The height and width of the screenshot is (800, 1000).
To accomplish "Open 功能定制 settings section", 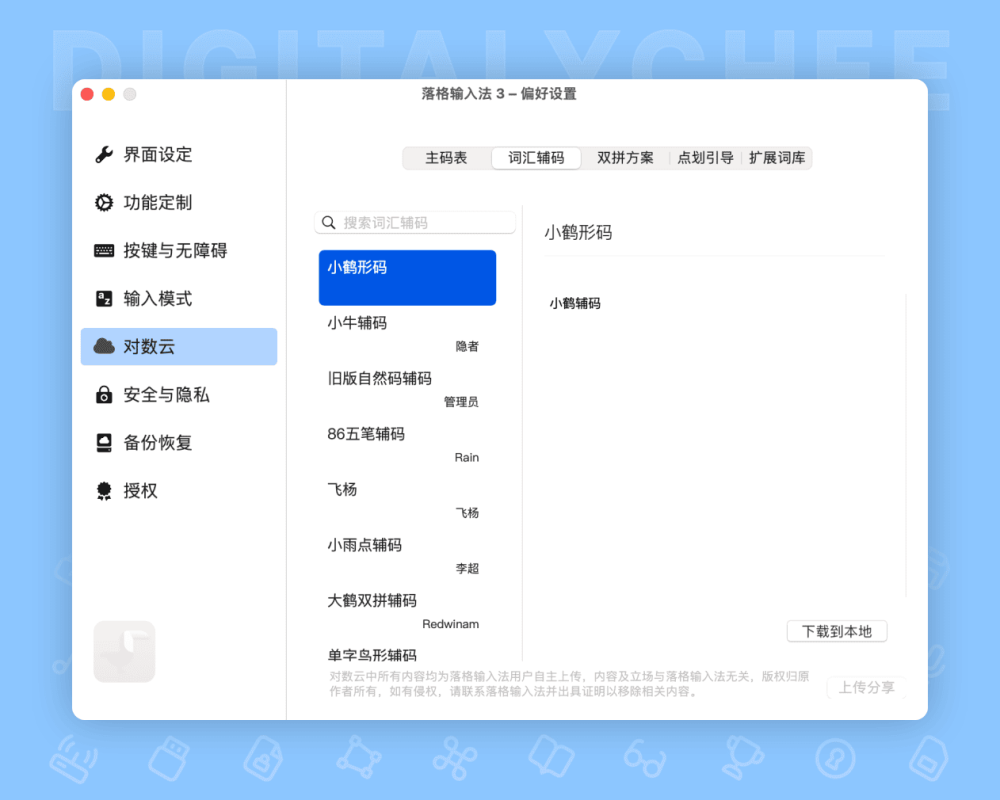I will pyautogui.click(x=179, y=202).
